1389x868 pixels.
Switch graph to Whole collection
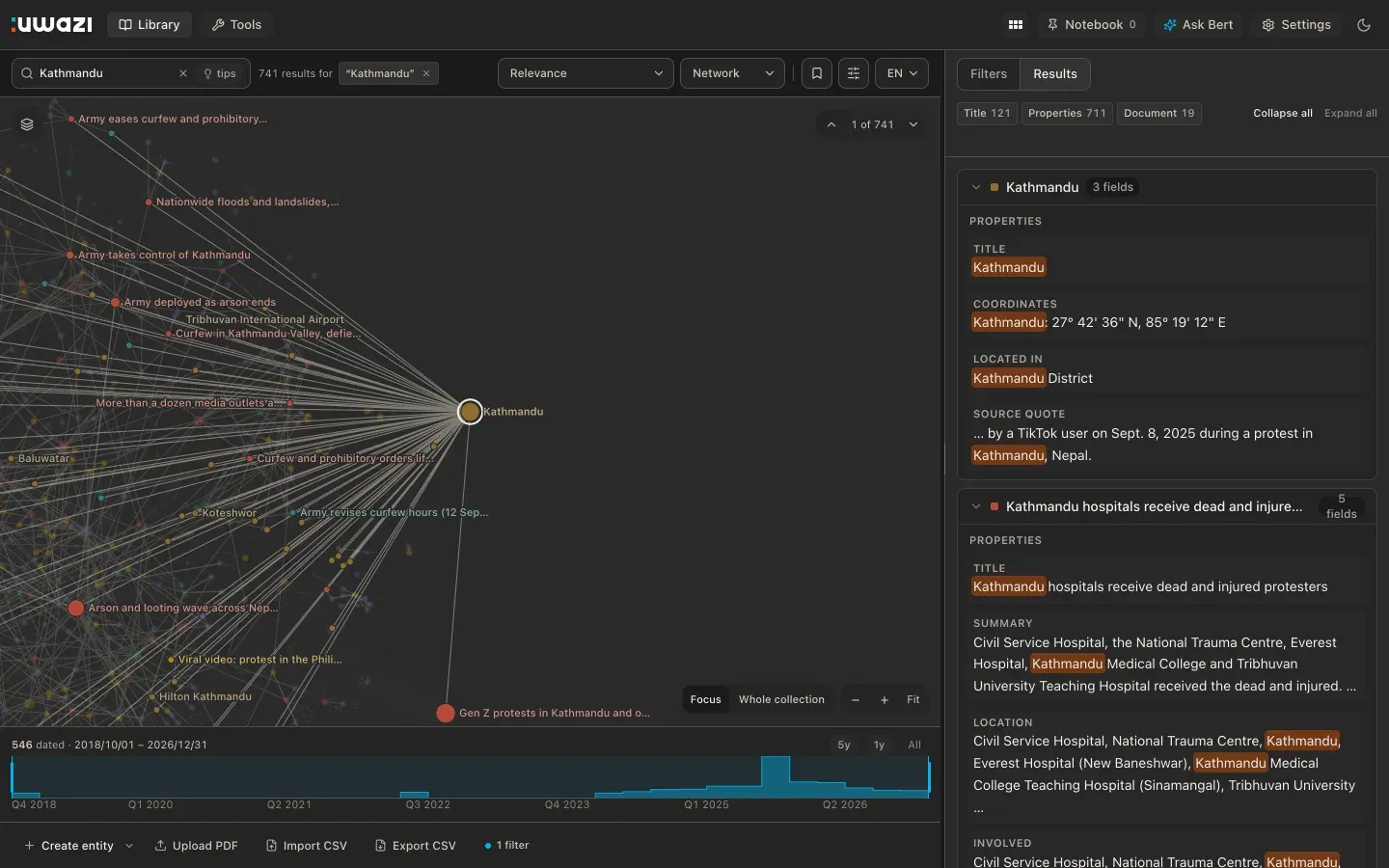pos(781,700)
